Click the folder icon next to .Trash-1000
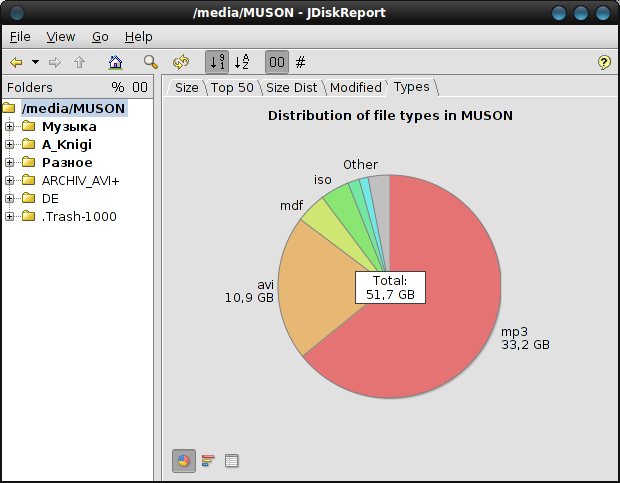 click(x=28, y=216)
